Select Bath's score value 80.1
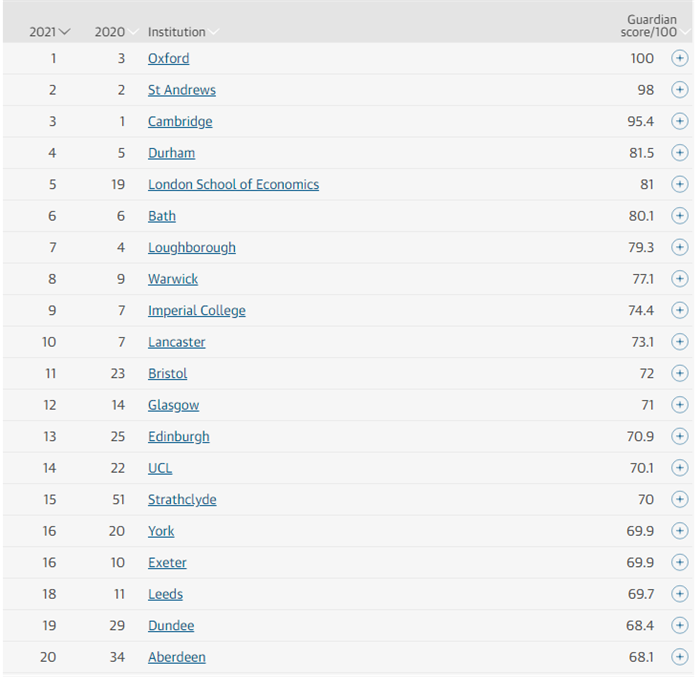The width and height of the screenshot is (700, 677). tap(641, 216)
